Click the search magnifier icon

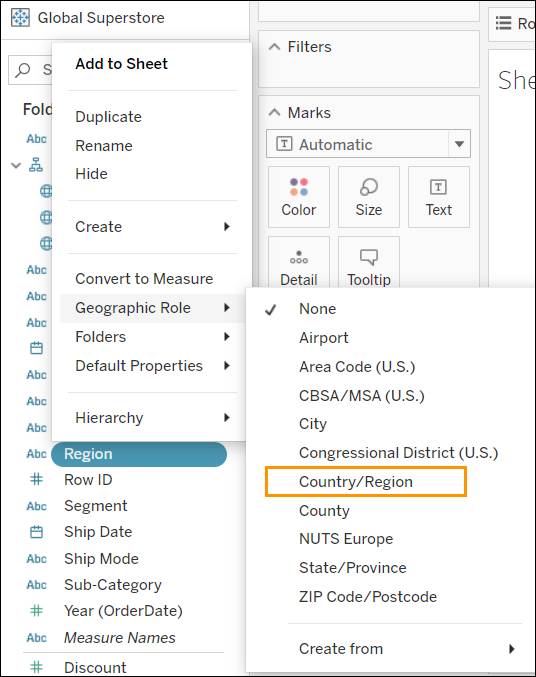[x=22, y=70]
